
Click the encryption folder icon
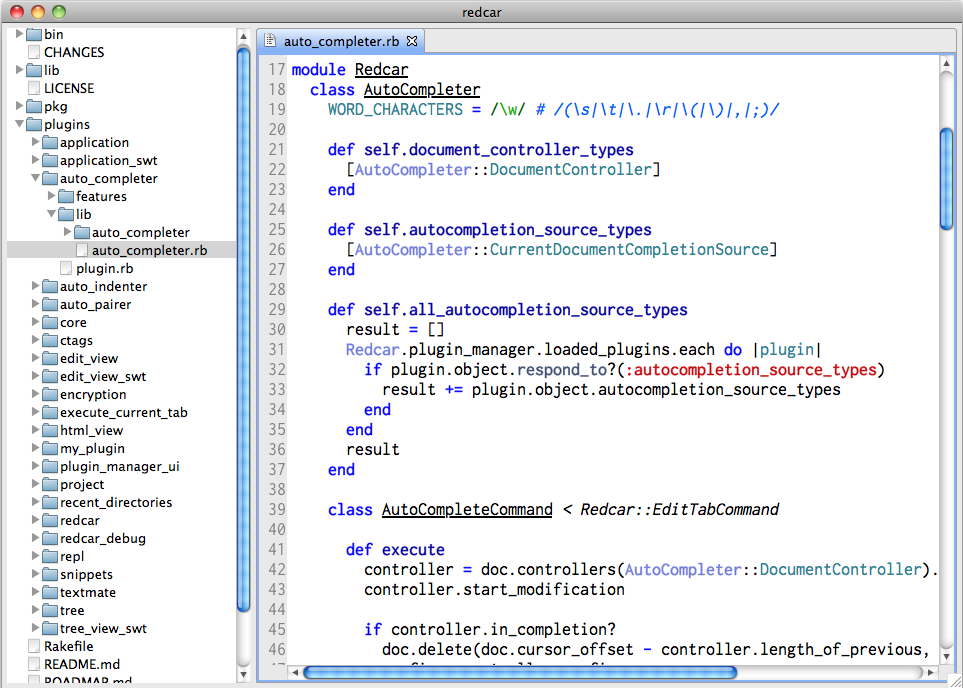click(50, 394)
